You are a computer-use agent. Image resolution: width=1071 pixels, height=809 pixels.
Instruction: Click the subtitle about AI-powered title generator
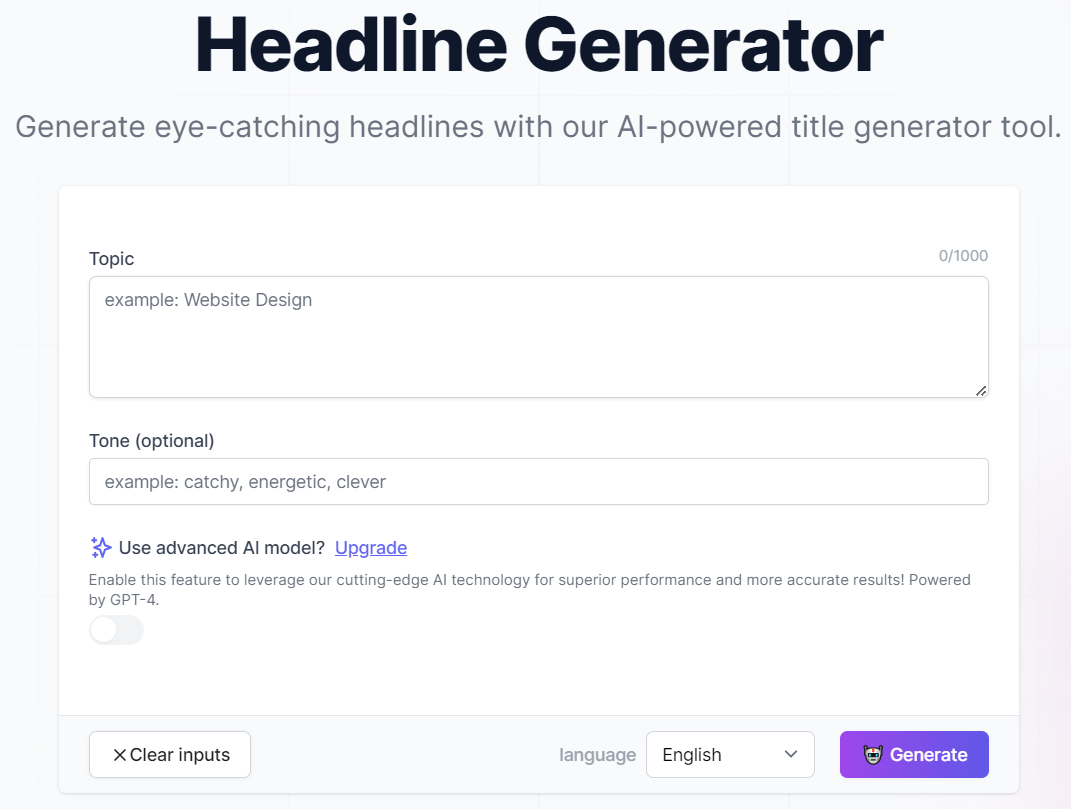tap(539, 127)
